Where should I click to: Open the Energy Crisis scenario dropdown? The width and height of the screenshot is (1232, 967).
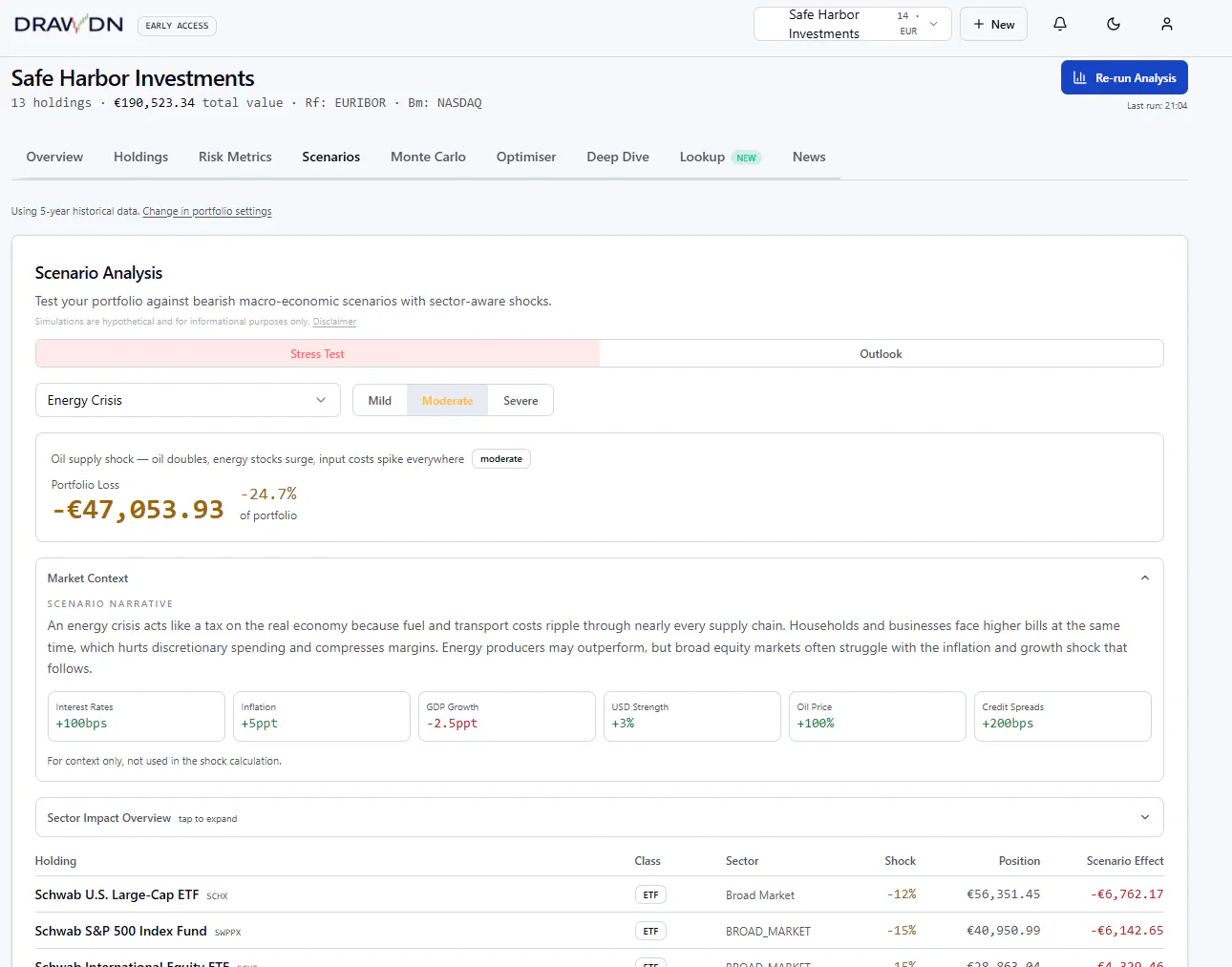tap(188, 400)
